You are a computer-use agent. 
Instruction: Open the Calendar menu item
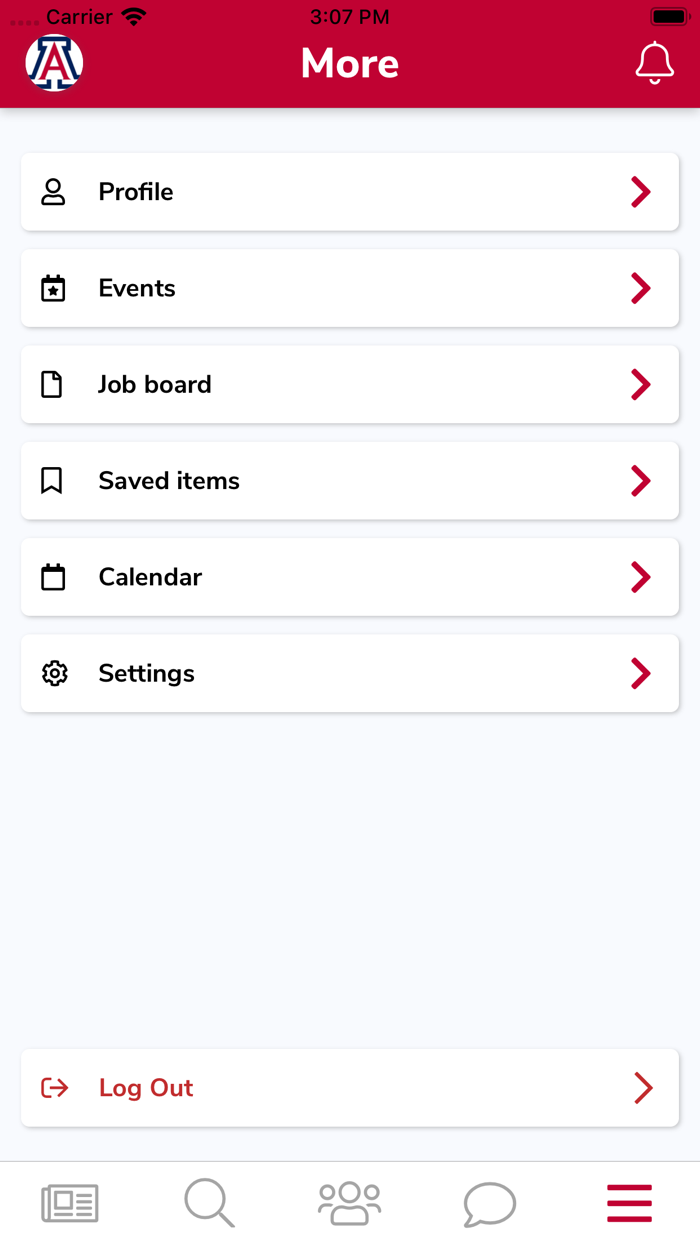click(150, 577)
